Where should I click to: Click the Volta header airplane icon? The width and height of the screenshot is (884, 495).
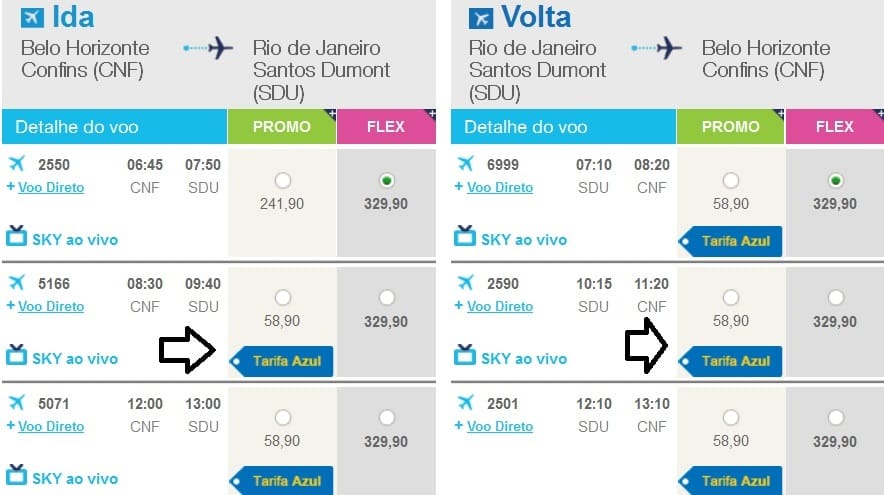click(481, 17)
